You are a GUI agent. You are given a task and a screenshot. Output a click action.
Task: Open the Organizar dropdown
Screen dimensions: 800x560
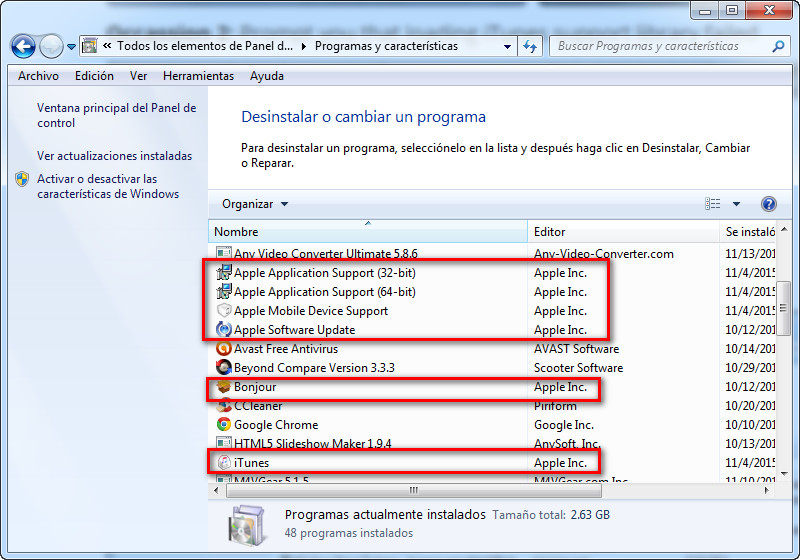pyautogui.click(x=255, y=204)
